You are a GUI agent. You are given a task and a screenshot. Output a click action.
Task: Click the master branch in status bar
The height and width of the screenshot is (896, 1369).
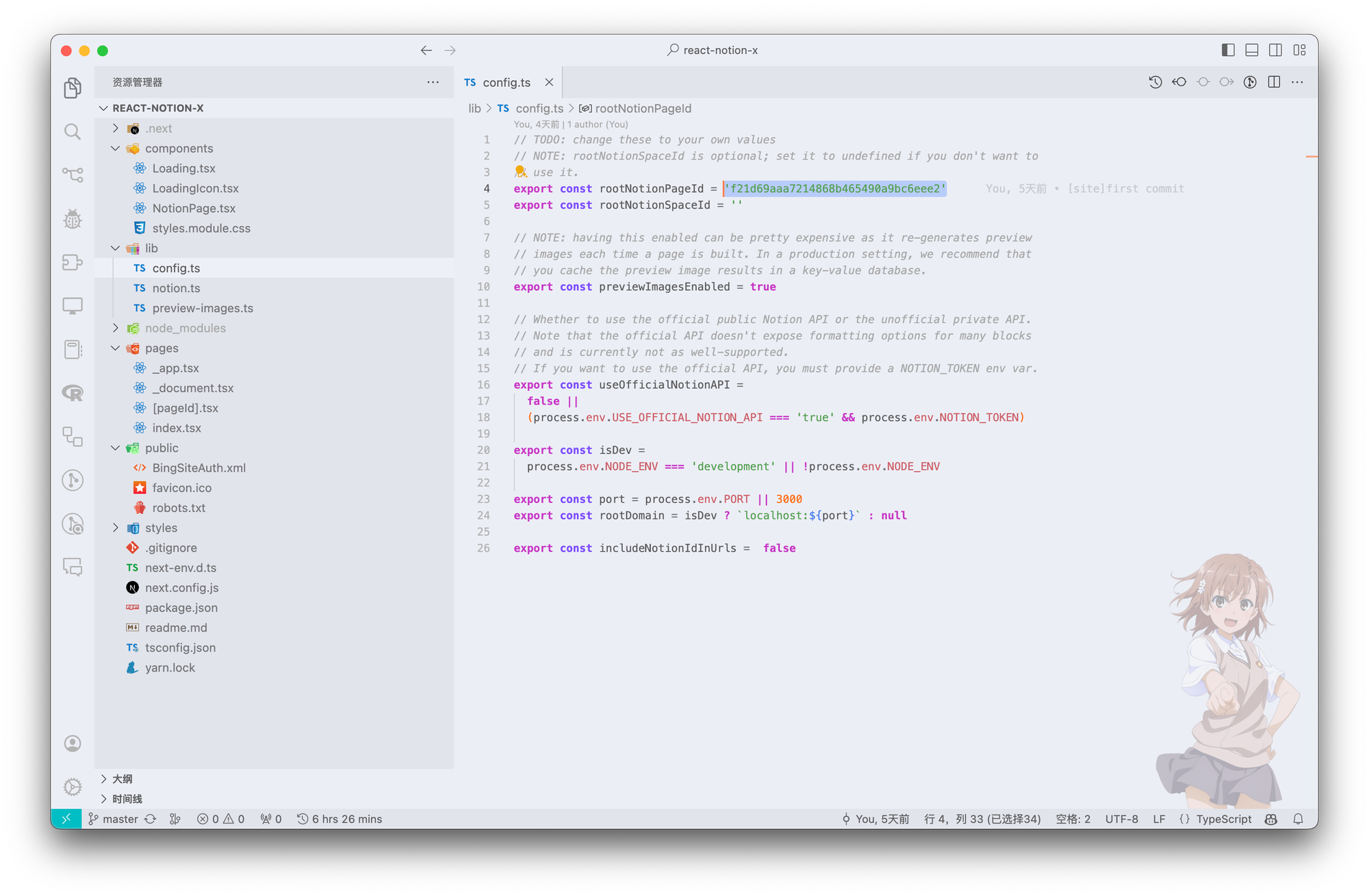(113, 819)
